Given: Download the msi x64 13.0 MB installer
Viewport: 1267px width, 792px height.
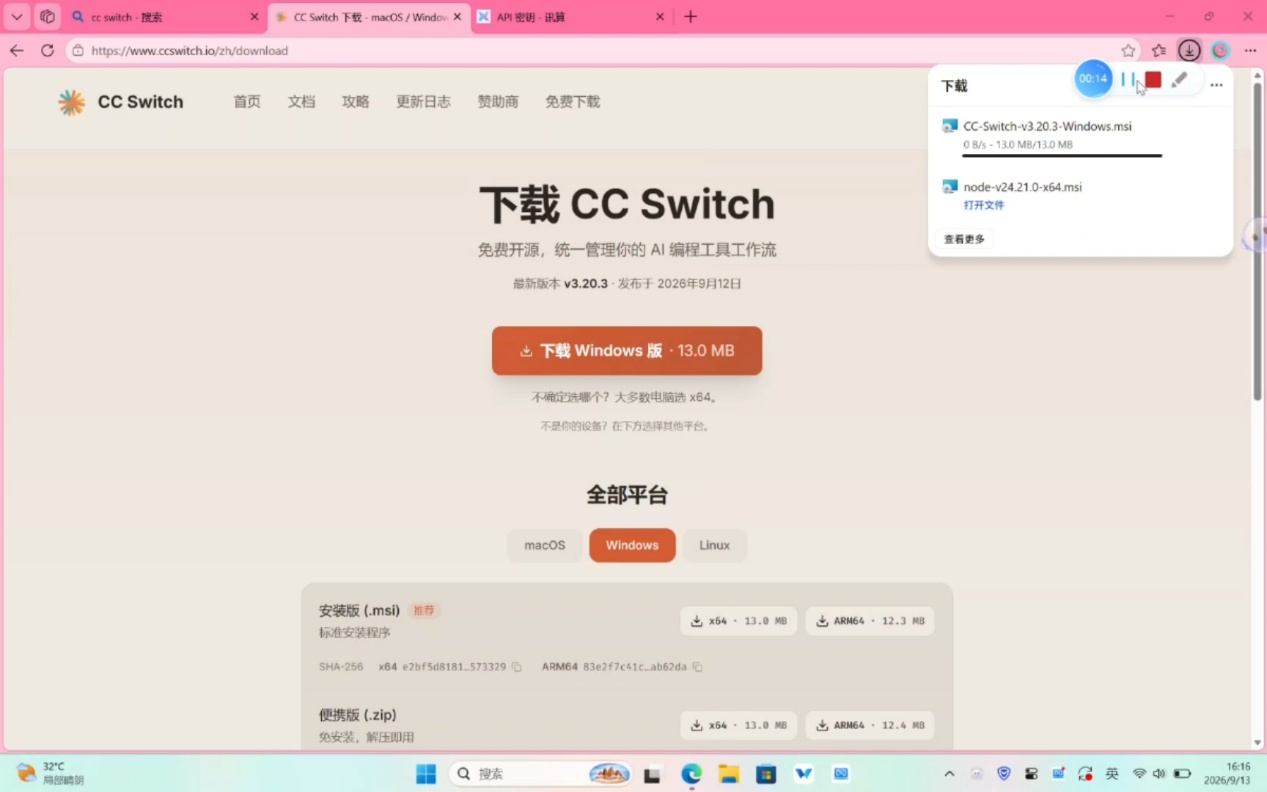Looking at the screenshot, I should pos(739,621).
